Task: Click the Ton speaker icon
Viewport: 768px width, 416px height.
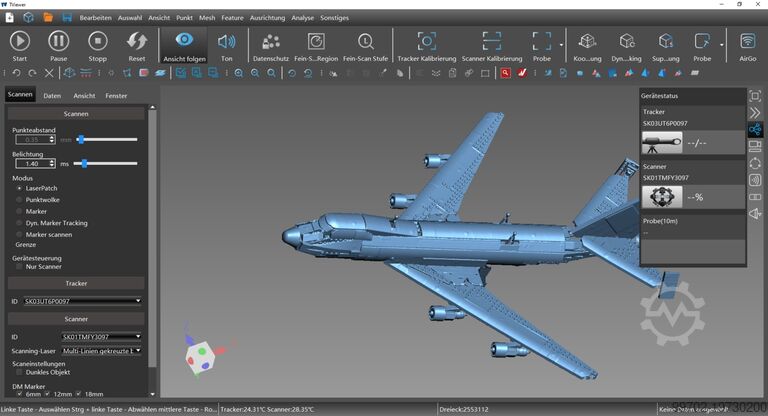Action: click(x=227, y=41)
